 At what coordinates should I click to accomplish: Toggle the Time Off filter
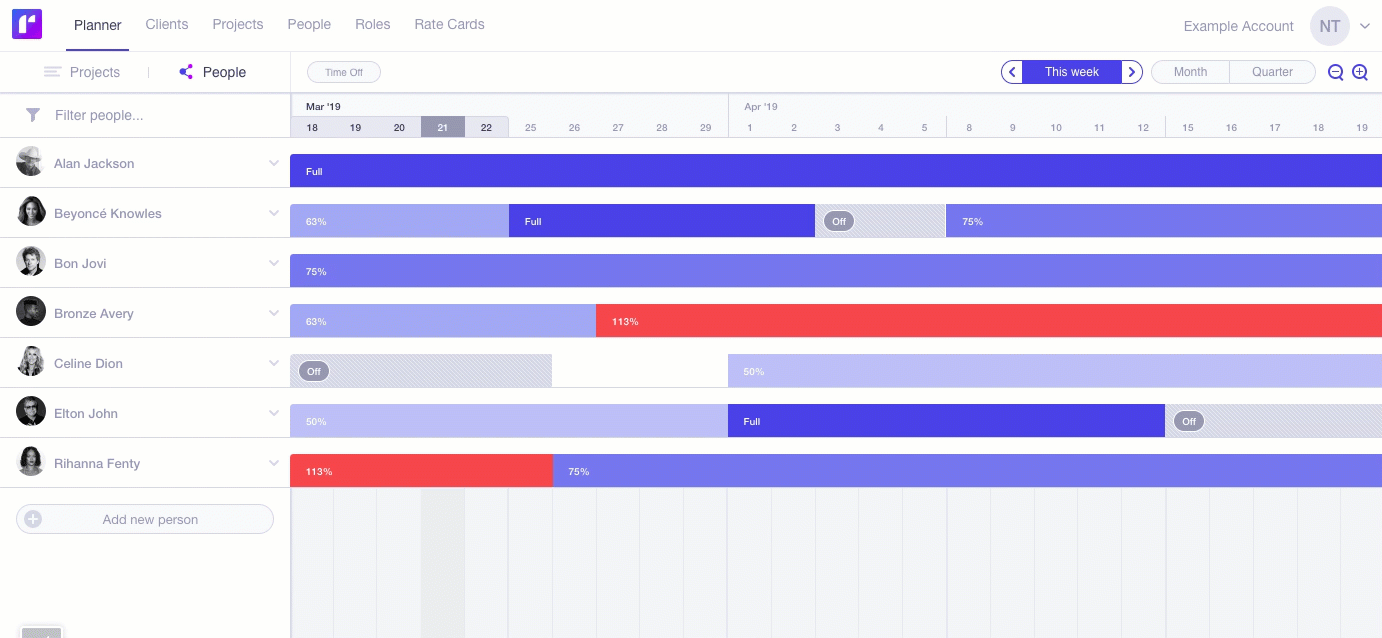pyautogui.click(x=343, y=72)
